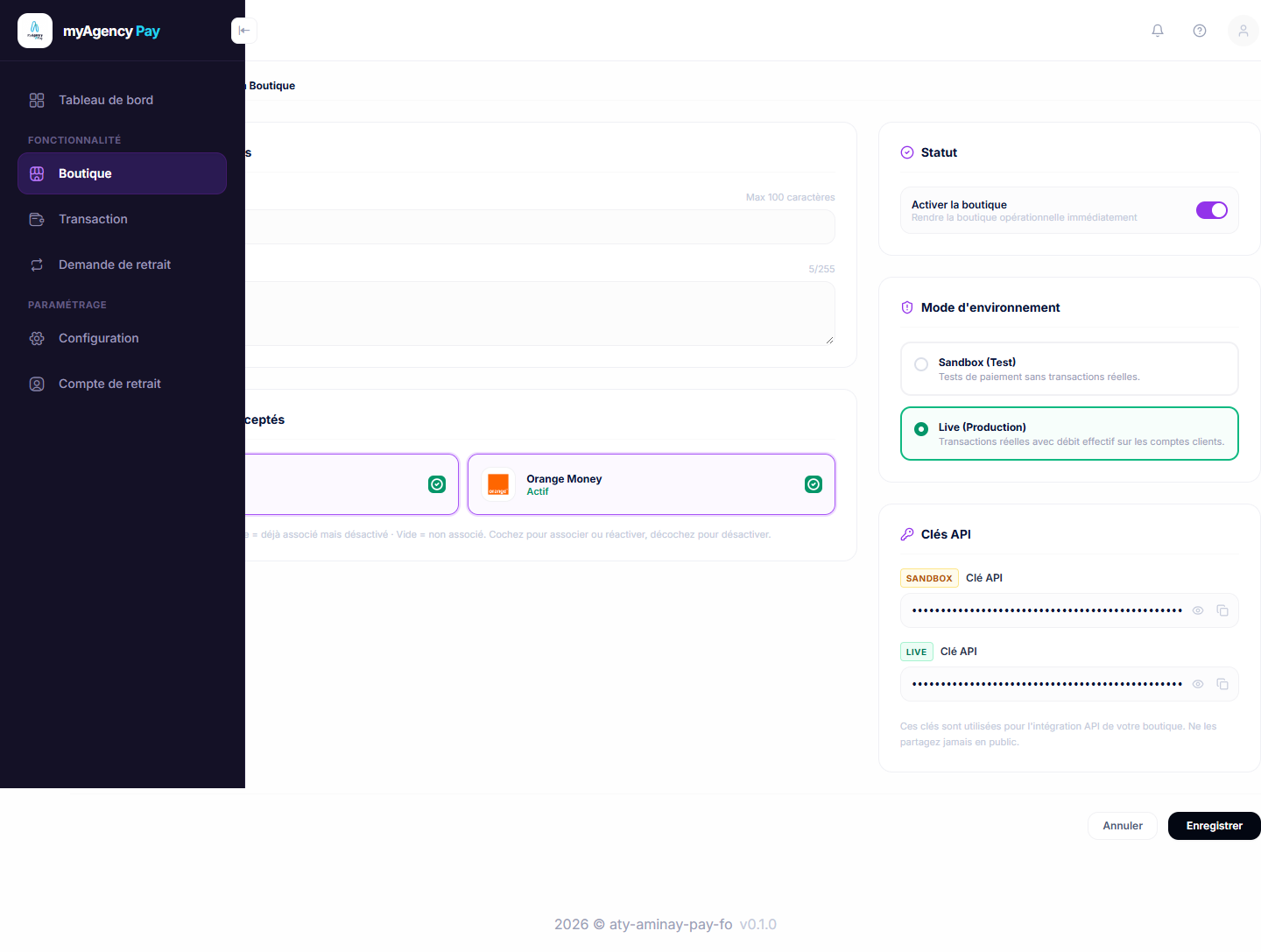1261x952 pixels.
Task: Open Tableau de bord menu item
Action: point(122,100)
